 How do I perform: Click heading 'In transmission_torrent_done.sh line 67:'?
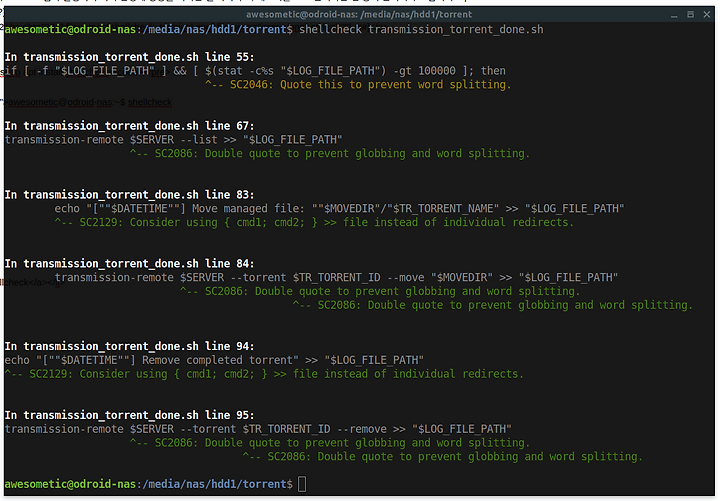click(x=129, y=126)
